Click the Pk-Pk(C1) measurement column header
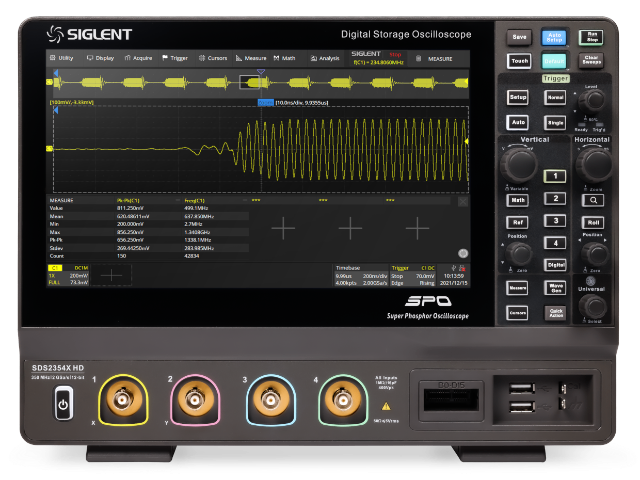 (x=128, y=200)
